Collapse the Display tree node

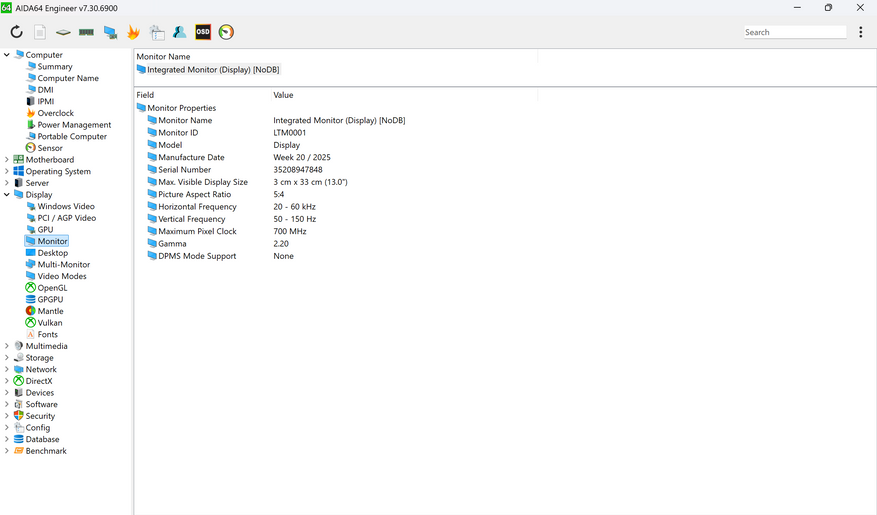pos(7,195)
